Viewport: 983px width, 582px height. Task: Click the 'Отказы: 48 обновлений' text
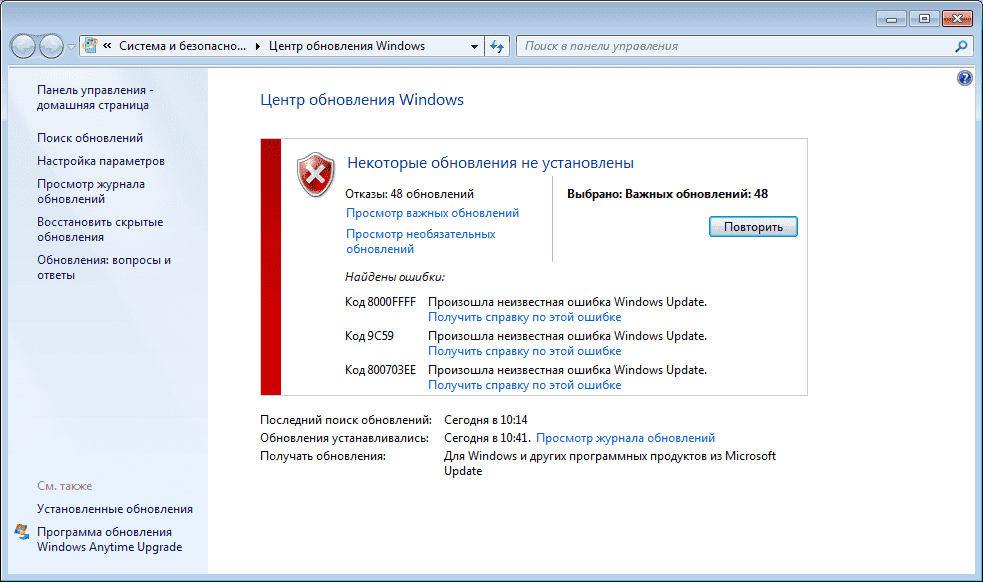[409, 194]
